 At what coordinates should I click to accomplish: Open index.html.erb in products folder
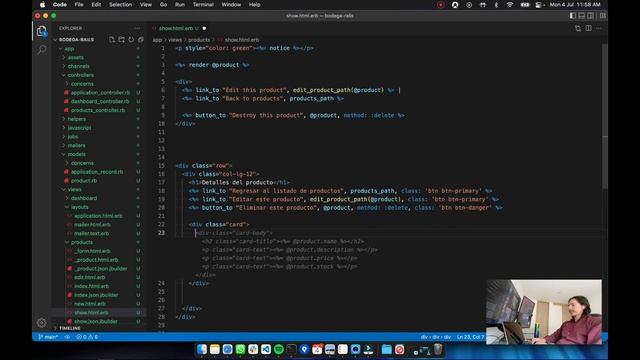pyautogui.click(x=91, y=286)
